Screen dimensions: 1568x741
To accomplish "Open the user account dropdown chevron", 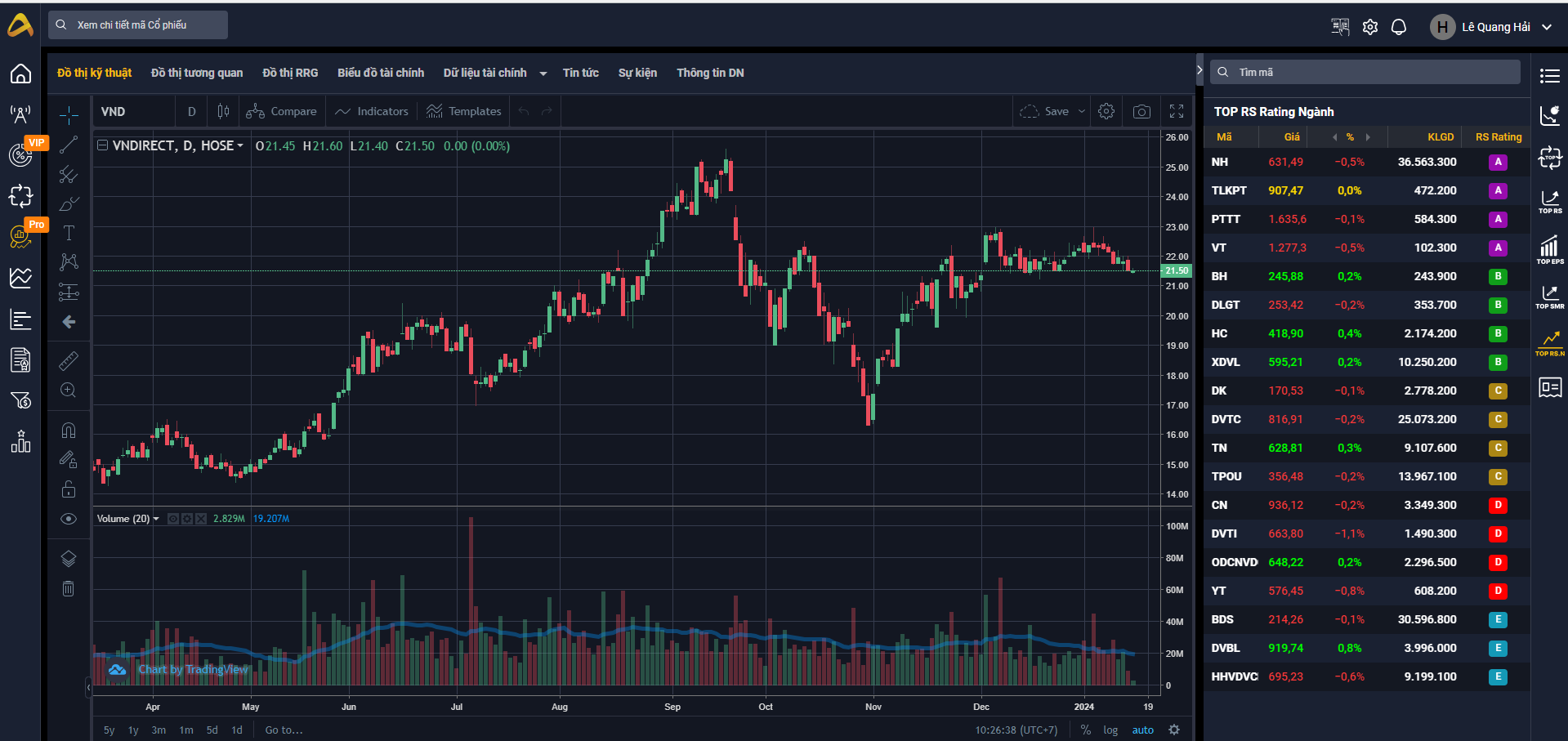I will (1547, 27).
